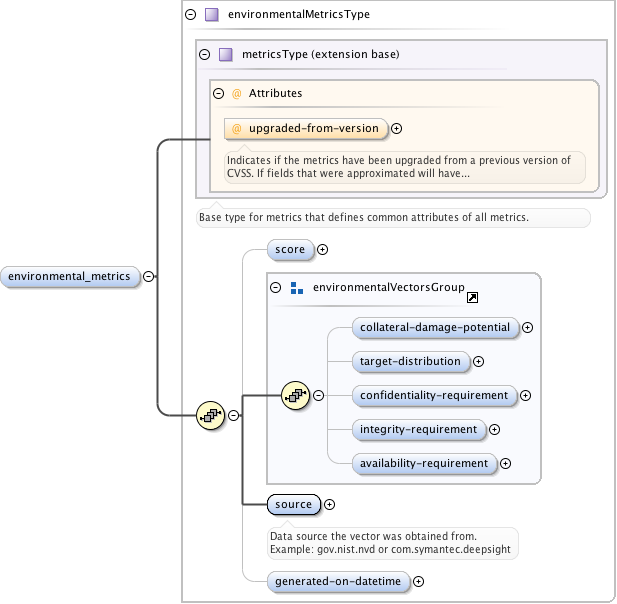Viewport: 617px width, 604px height.
Task: Expand the generated-on-datetime element
Action: pos(419,581)
